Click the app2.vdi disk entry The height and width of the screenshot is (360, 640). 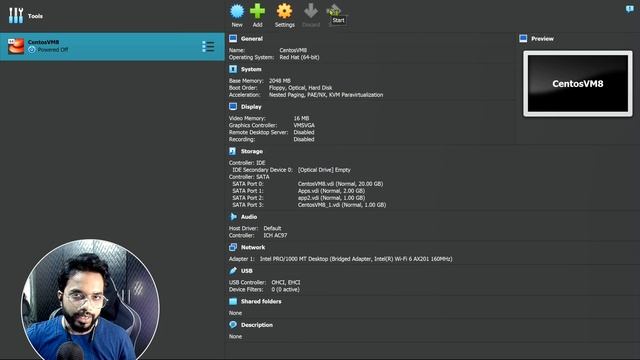pyautogui.click(x=331, y=198)
